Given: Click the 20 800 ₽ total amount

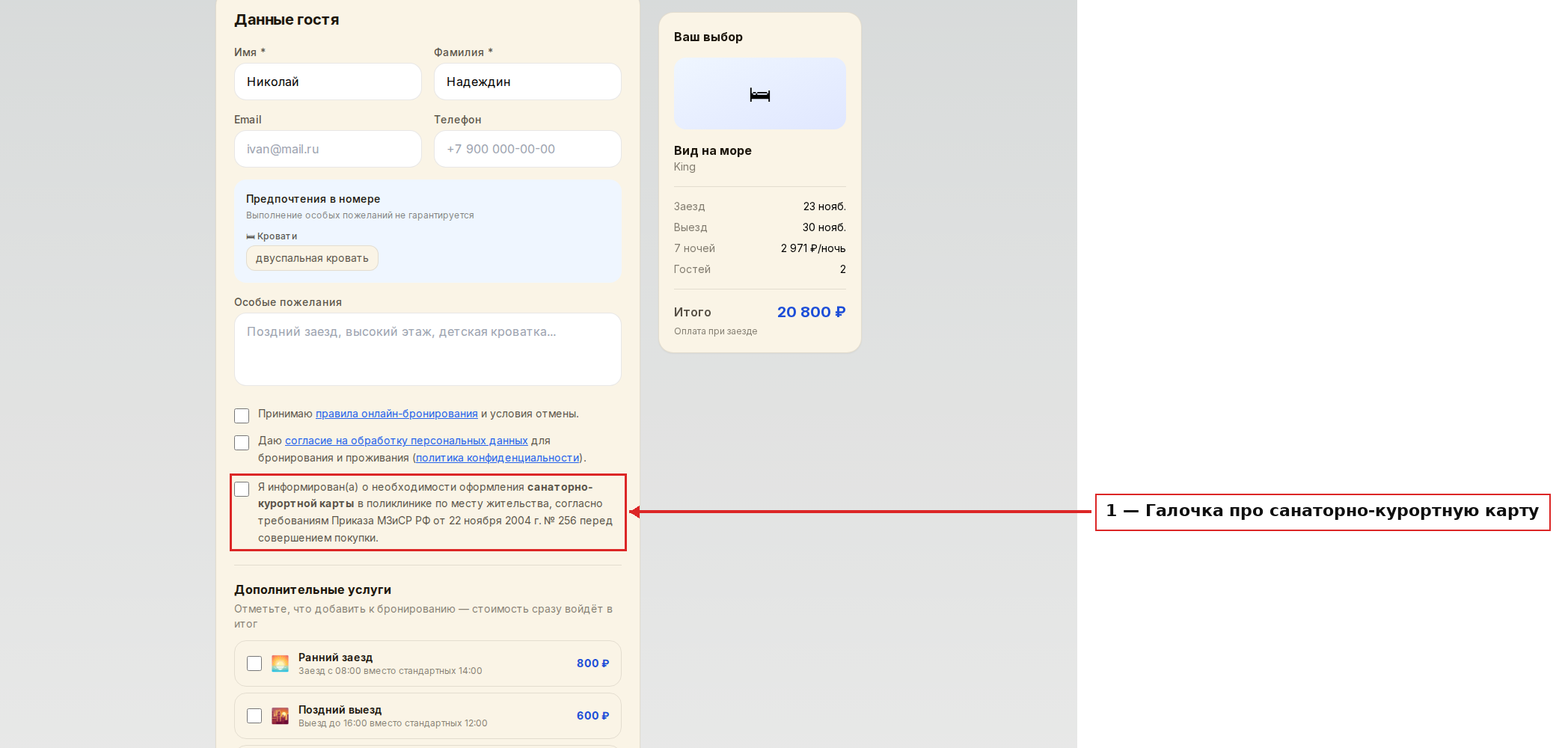Looking at the screenshot, I should [812, 312].
